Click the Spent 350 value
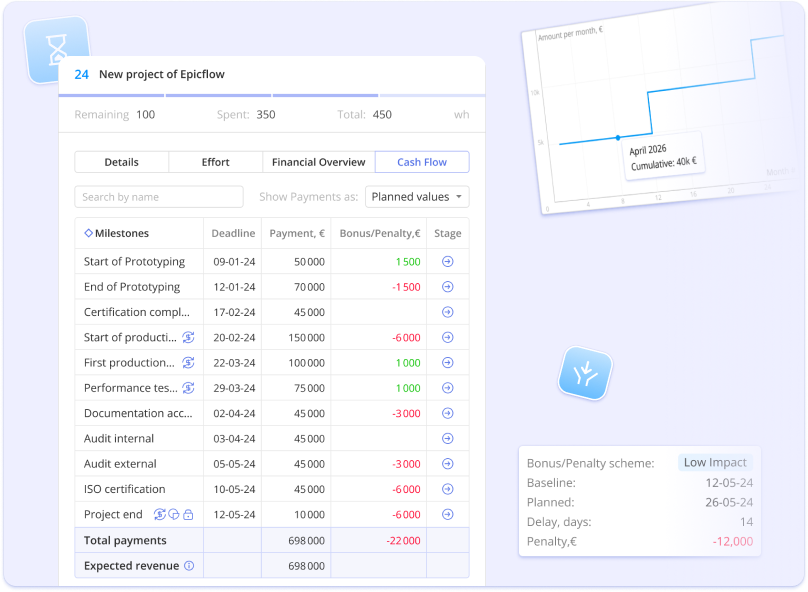This screenshot has width=808, height=592. point(266,114)
